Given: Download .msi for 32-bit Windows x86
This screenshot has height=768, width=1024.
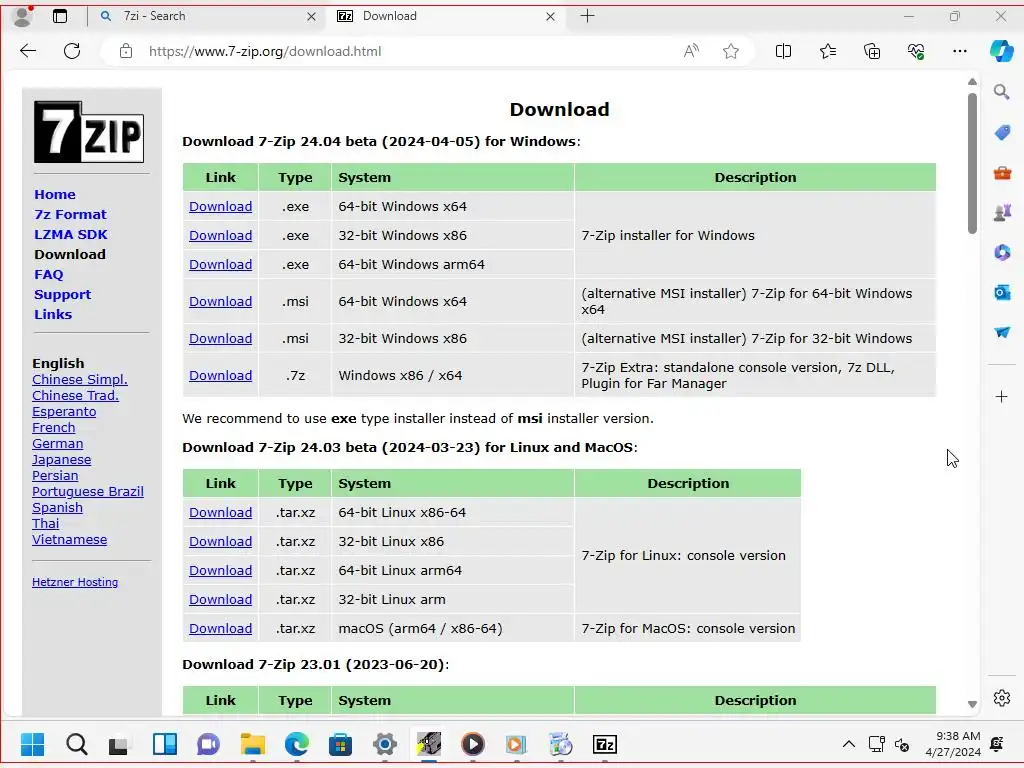Looking at the screenshot, I should pos(220,338).
